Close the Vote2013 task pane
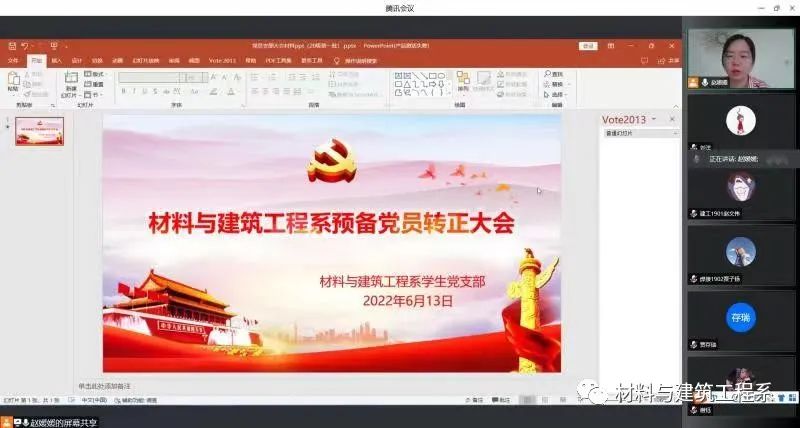The height and width of the screenshot is (428, 800). tap(672, 119)
